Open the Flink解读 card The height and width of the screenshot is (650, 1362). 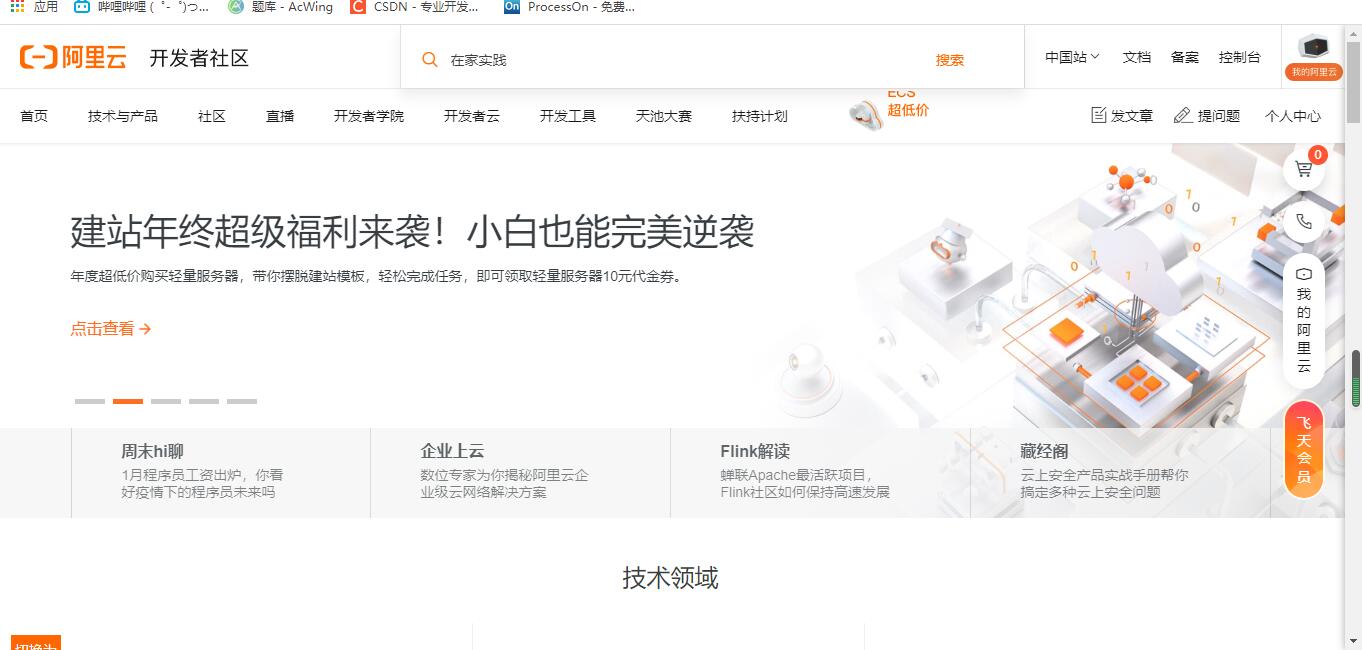pos(820,472)
